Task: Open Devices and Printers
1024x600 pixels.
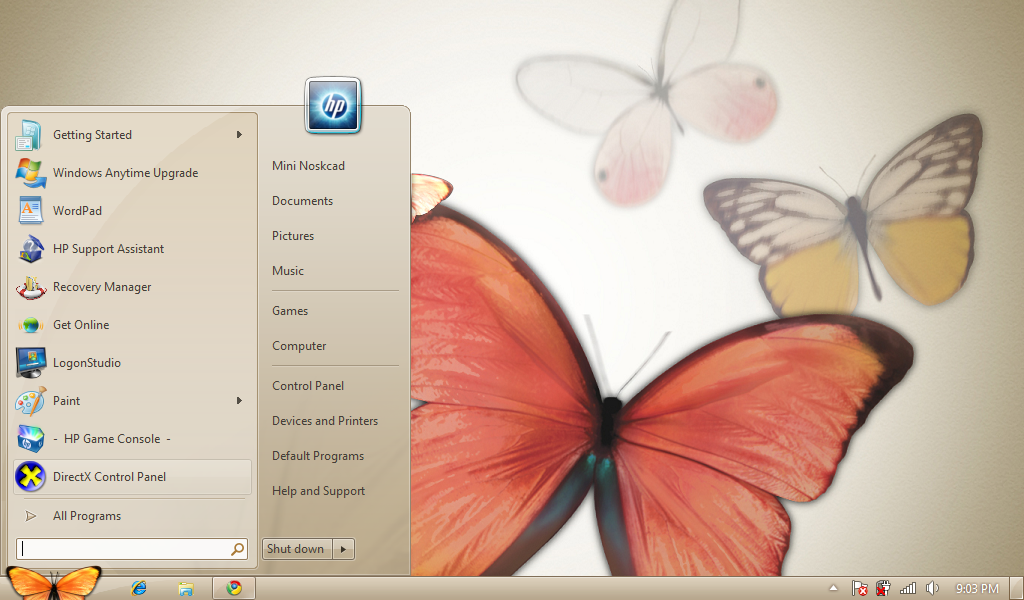Action: pos(325,421)
